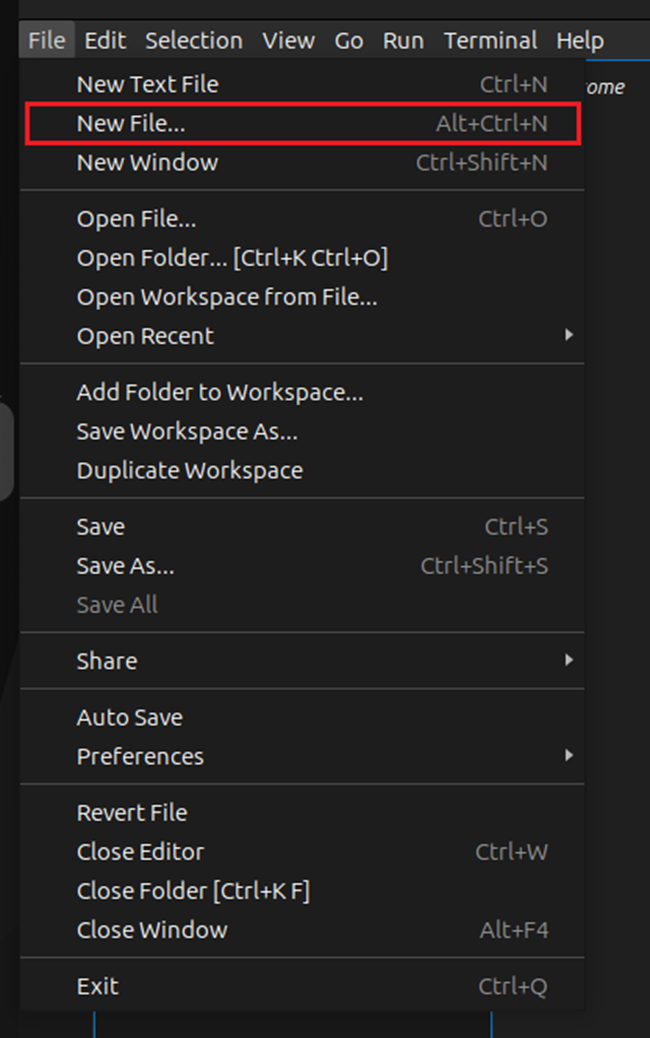This screenshot has width=650, height=1038.
Task: Select New Text File menu entry
Action: click(147, 85)
